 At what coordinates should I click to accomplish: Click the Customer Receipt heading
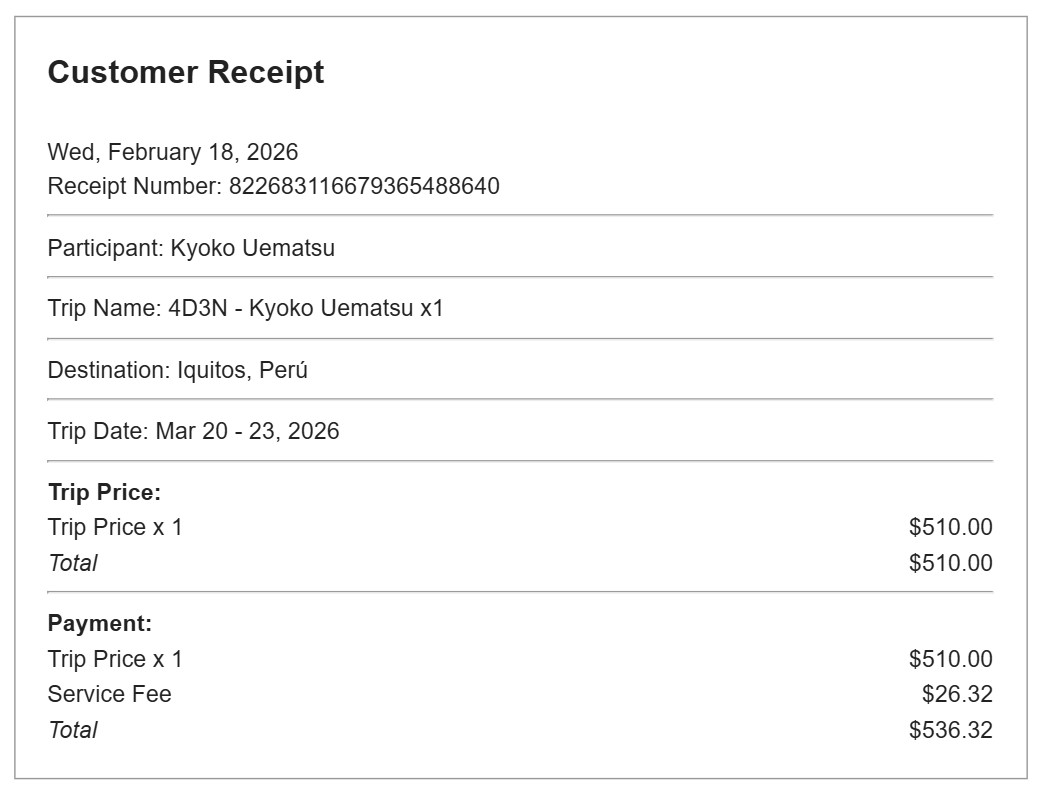click(186, 73)
